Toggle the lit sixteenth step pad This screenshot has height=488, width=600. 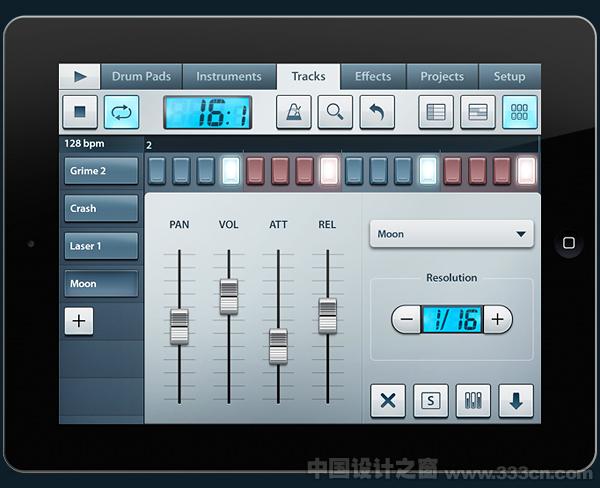[x=527, y=171]
